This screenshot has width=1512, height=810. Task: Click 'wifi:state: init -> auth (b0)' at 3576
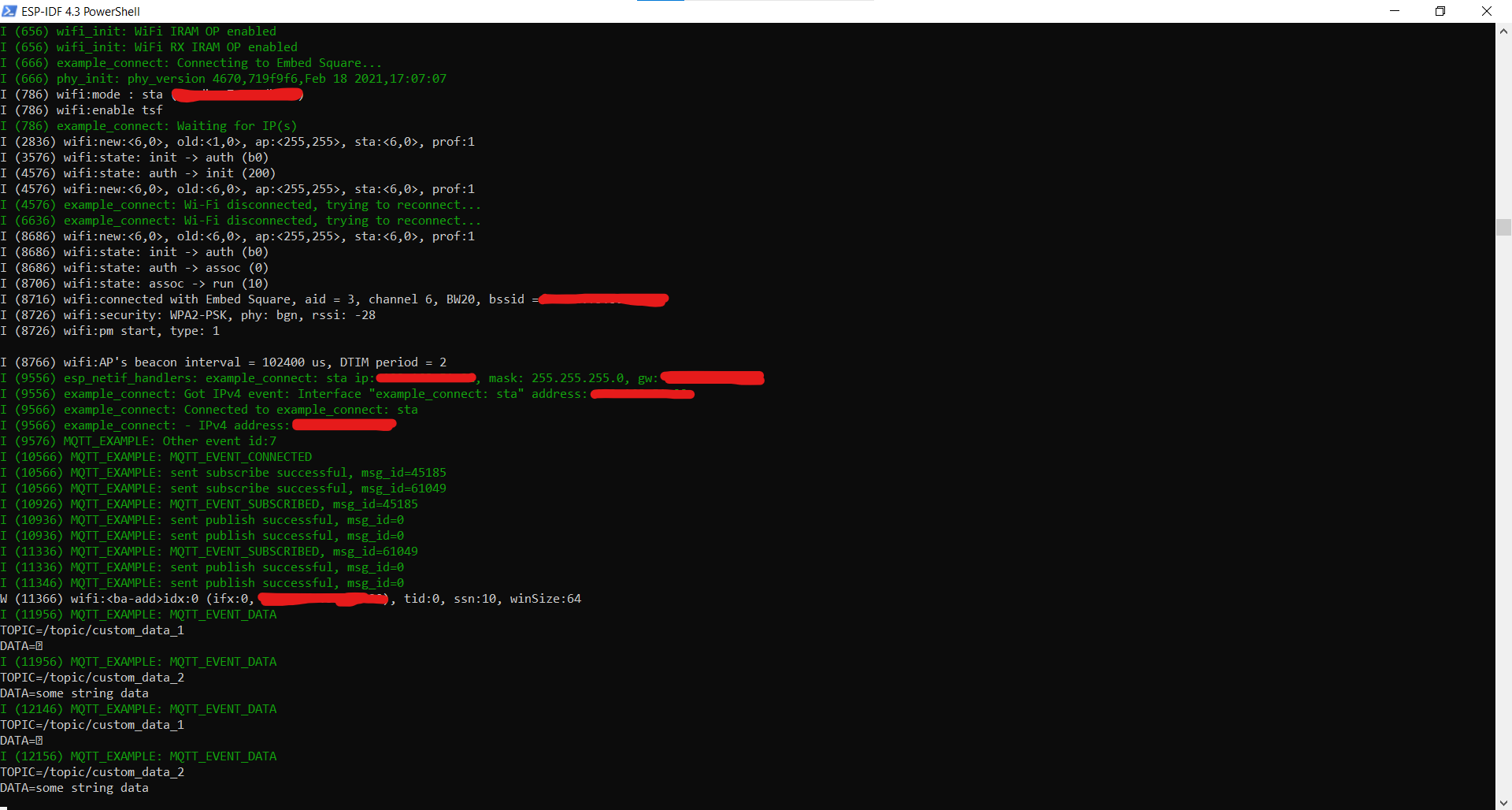click(x=135, y=158)
